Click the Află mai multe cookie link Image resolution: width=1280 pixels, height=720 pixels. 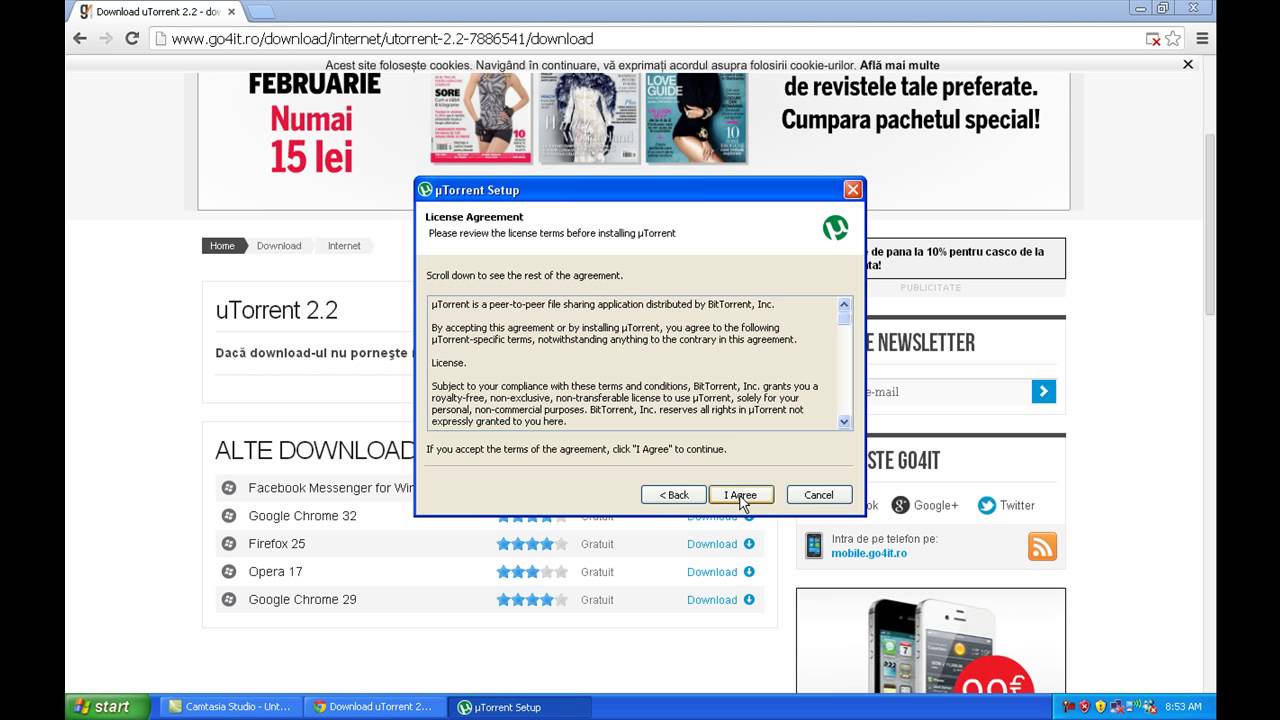click(x=899, y=65)
